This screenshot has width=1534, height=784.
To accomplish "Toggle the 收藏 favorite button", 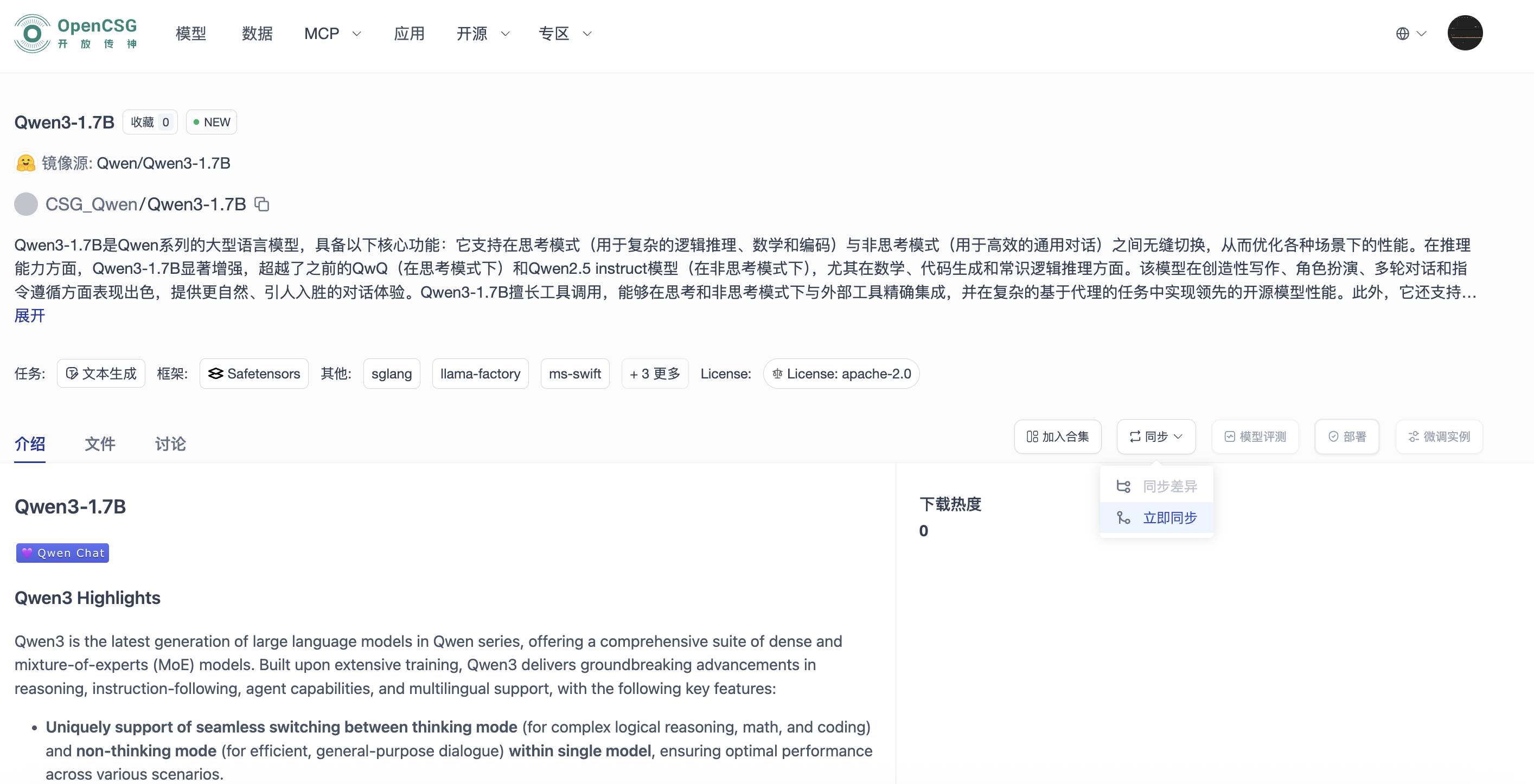I will tap(150, 122).
